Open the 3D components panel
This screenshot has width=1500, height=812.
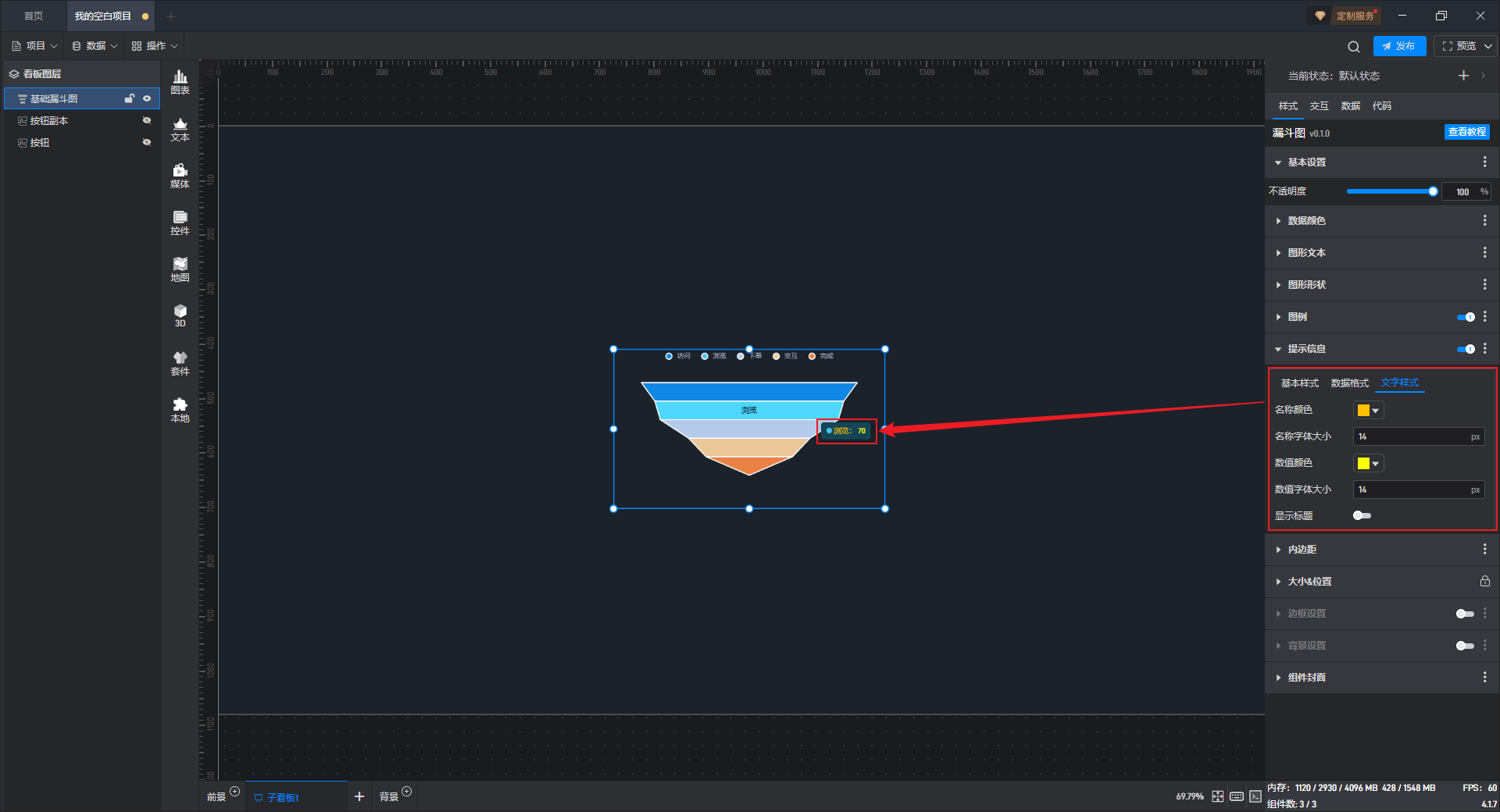coord(180,316)
